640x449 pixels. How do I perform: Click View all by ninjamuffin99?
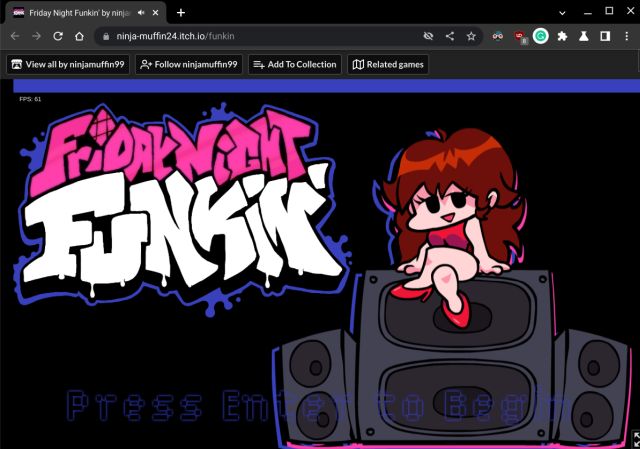(x=68, y=64)
